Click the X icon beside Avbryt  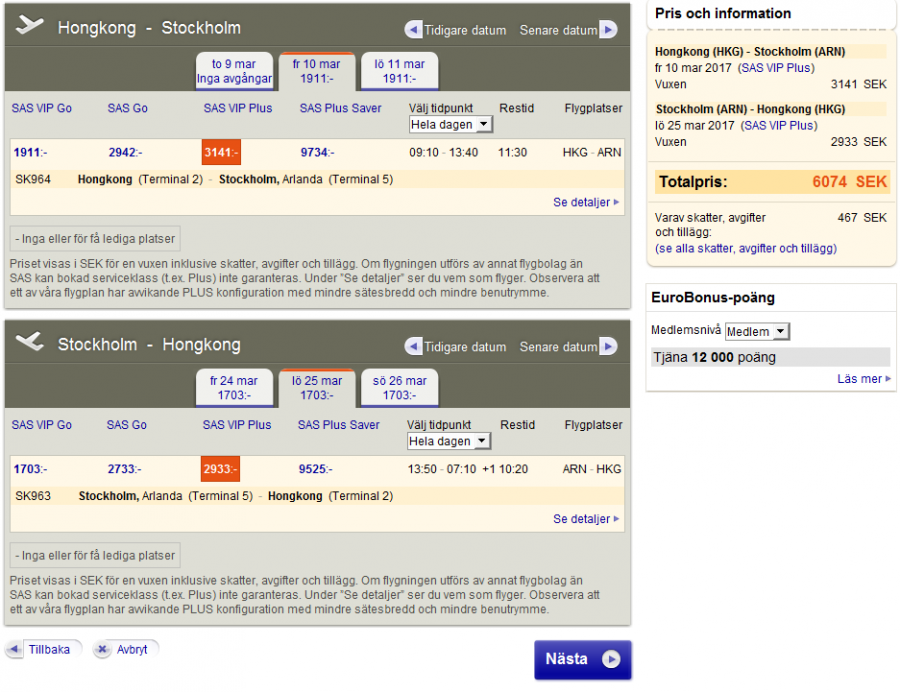click(x=102, y=650)
